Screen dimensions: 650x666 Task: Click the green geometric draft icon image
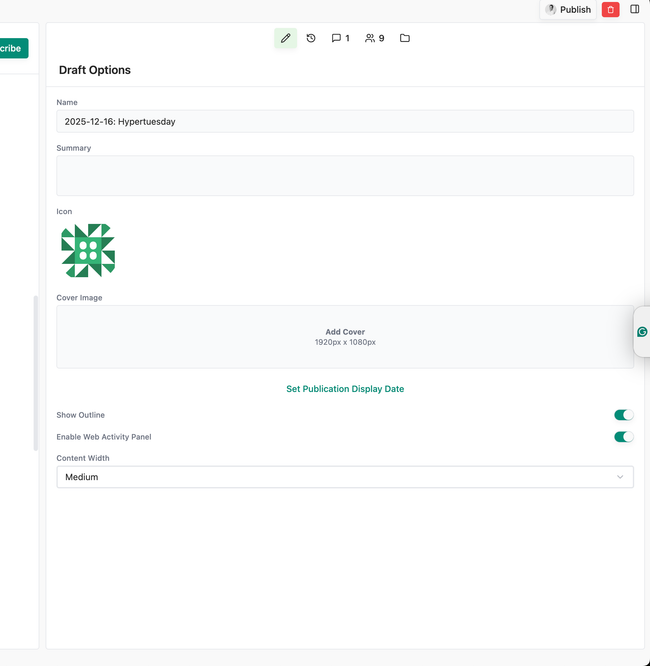88,250
